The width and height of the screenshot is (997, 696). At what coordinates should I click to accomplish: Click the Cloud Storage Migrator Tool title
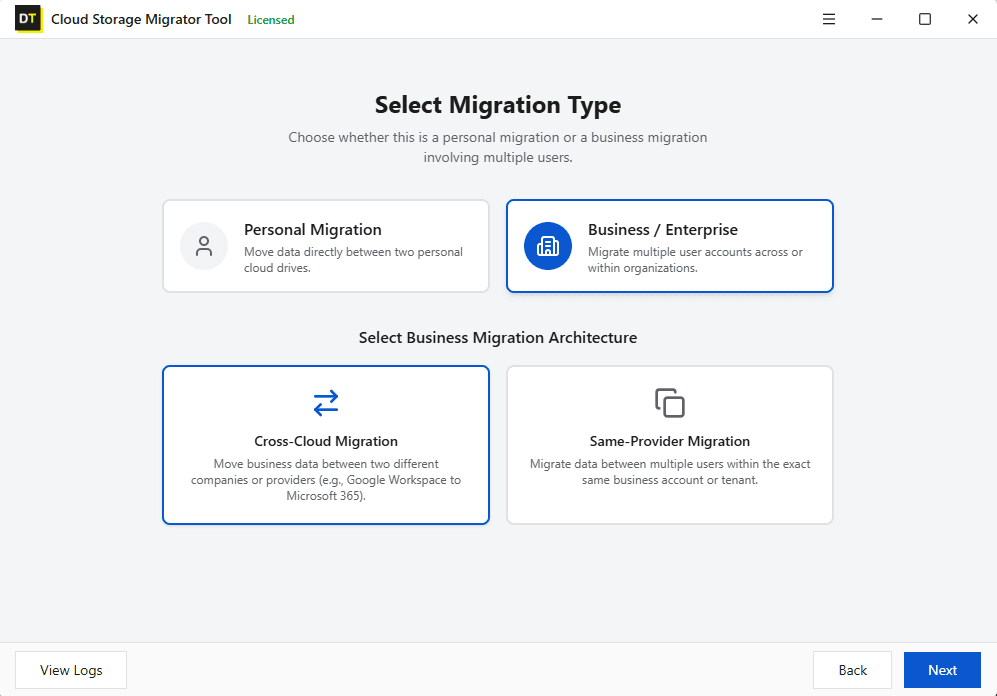click(x=141, y=20)
